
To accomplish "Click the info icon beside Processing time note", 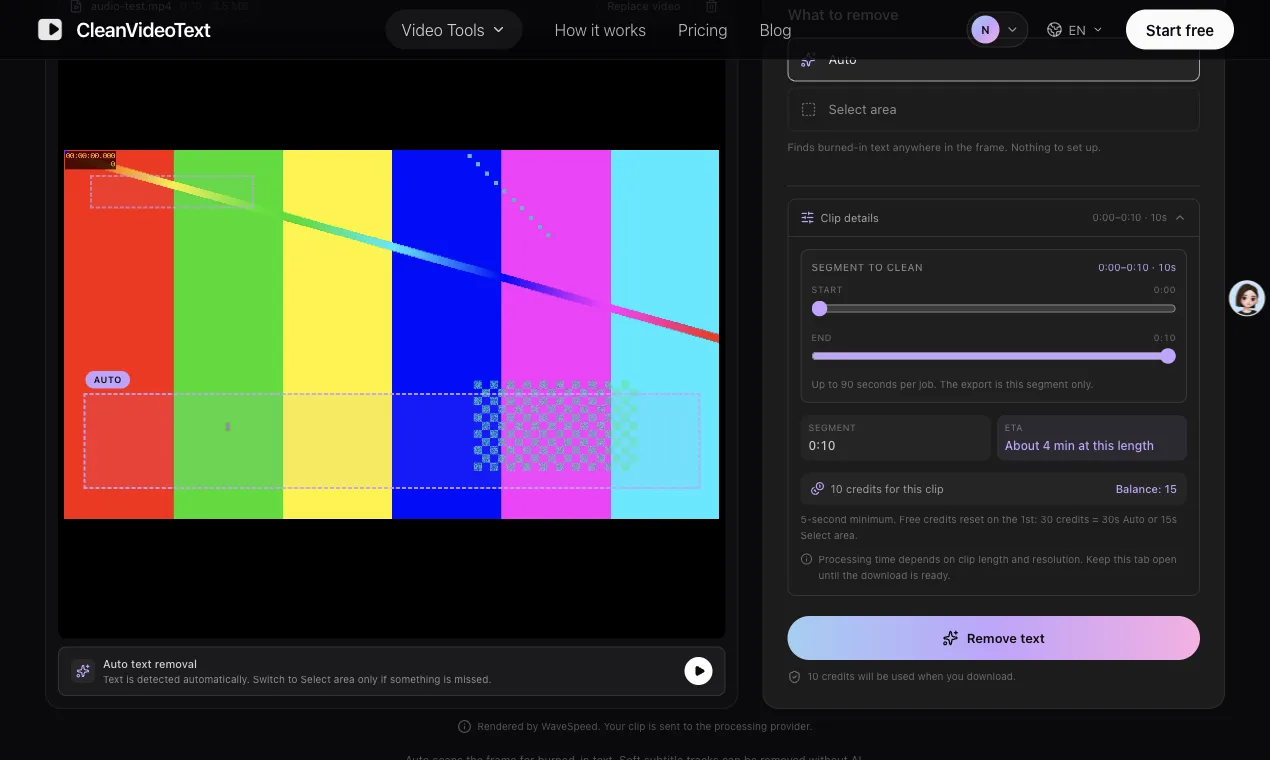I will click(x=807, y=560).
